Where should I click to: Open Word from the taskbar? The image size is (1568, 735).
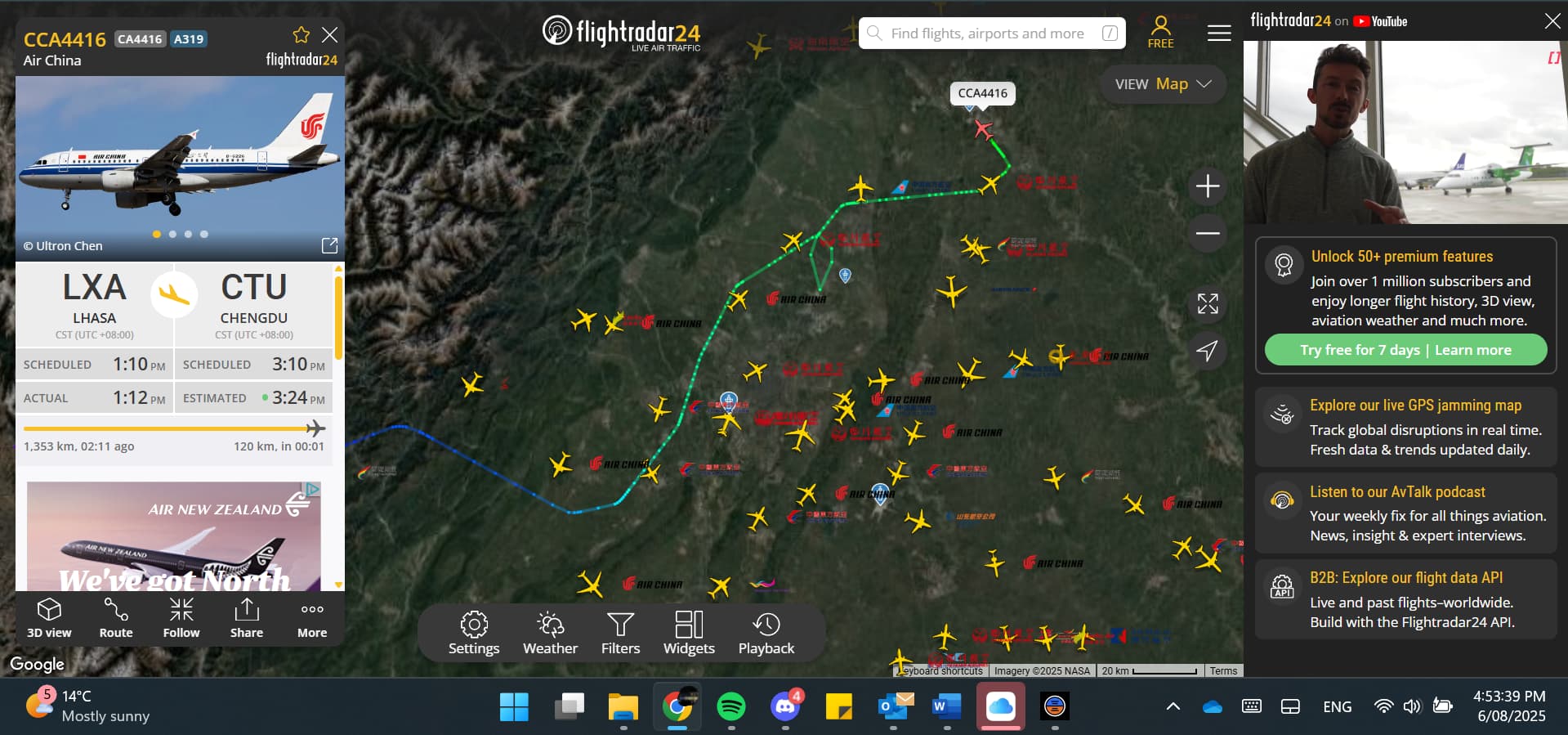pos(946,706)
